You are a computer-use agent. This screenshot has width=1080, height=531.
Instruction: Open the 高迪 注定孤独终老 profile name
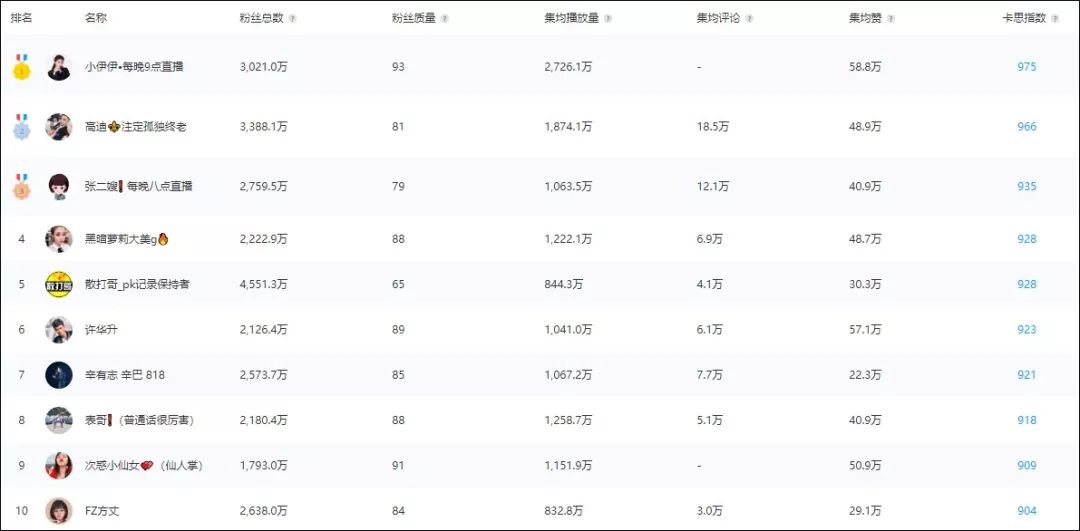[x=136, y=127]
